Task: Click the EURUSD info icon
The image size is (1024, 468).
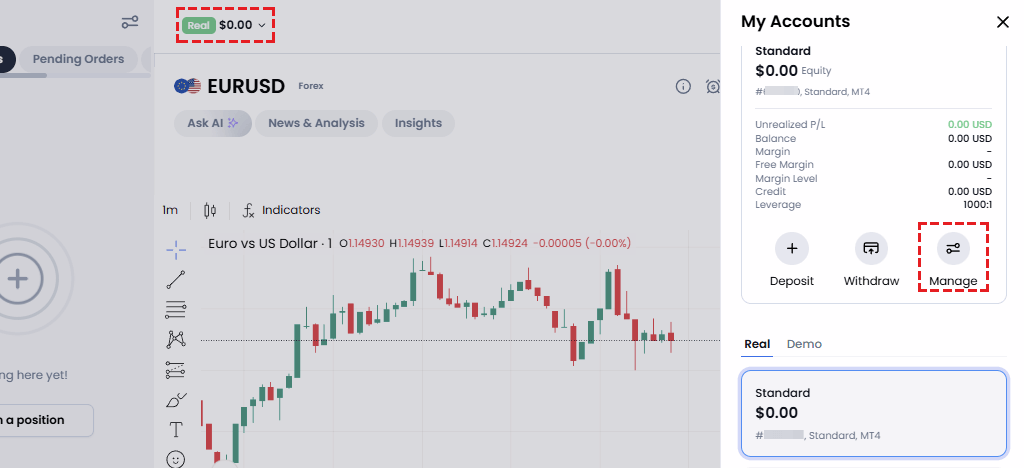Action: pyautogui.click(x=683, y=86)
